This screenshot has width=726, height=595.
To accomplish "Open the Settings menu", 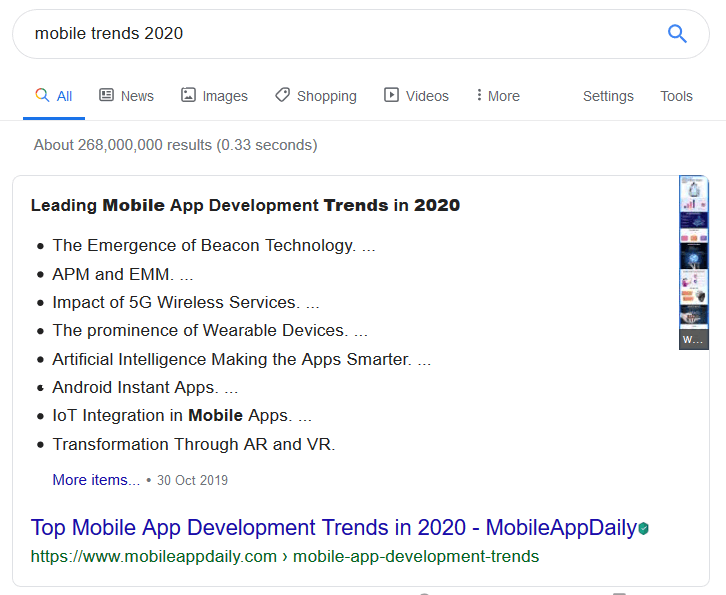I will point(608,96).
